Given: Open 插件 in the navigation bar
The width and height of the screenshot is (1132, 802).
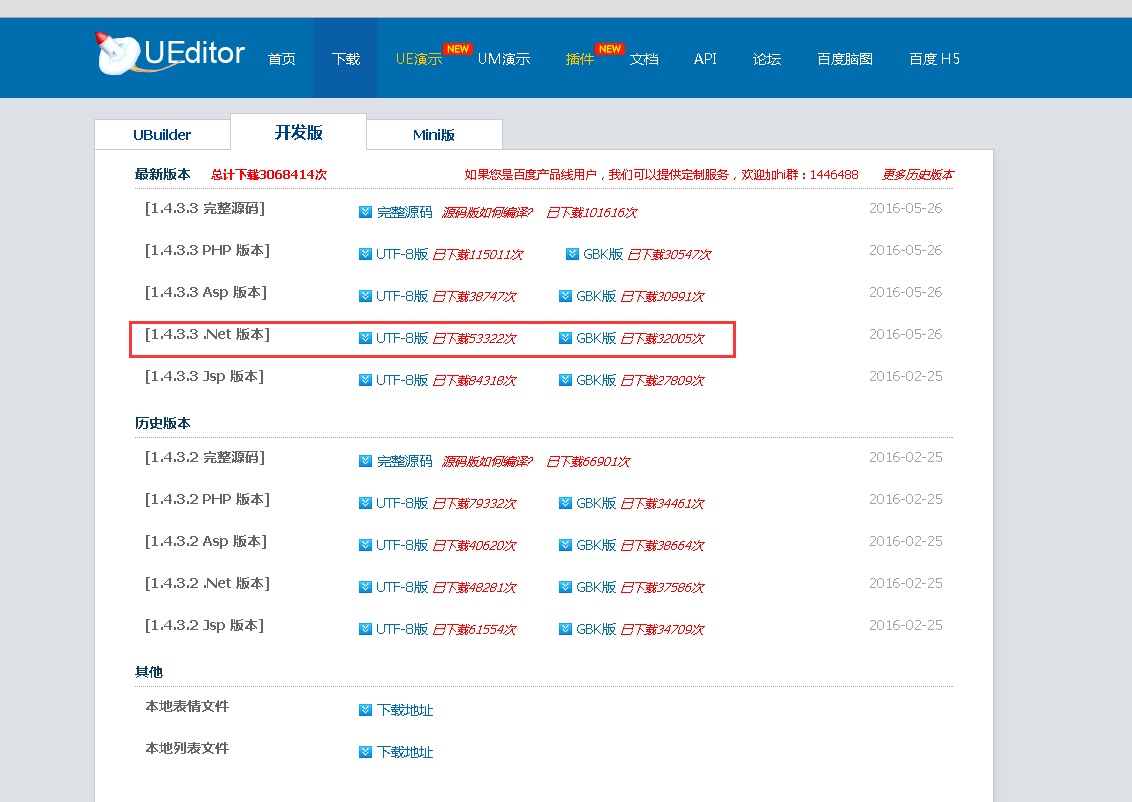Looking at the screenshot, I should coord(580,59).
